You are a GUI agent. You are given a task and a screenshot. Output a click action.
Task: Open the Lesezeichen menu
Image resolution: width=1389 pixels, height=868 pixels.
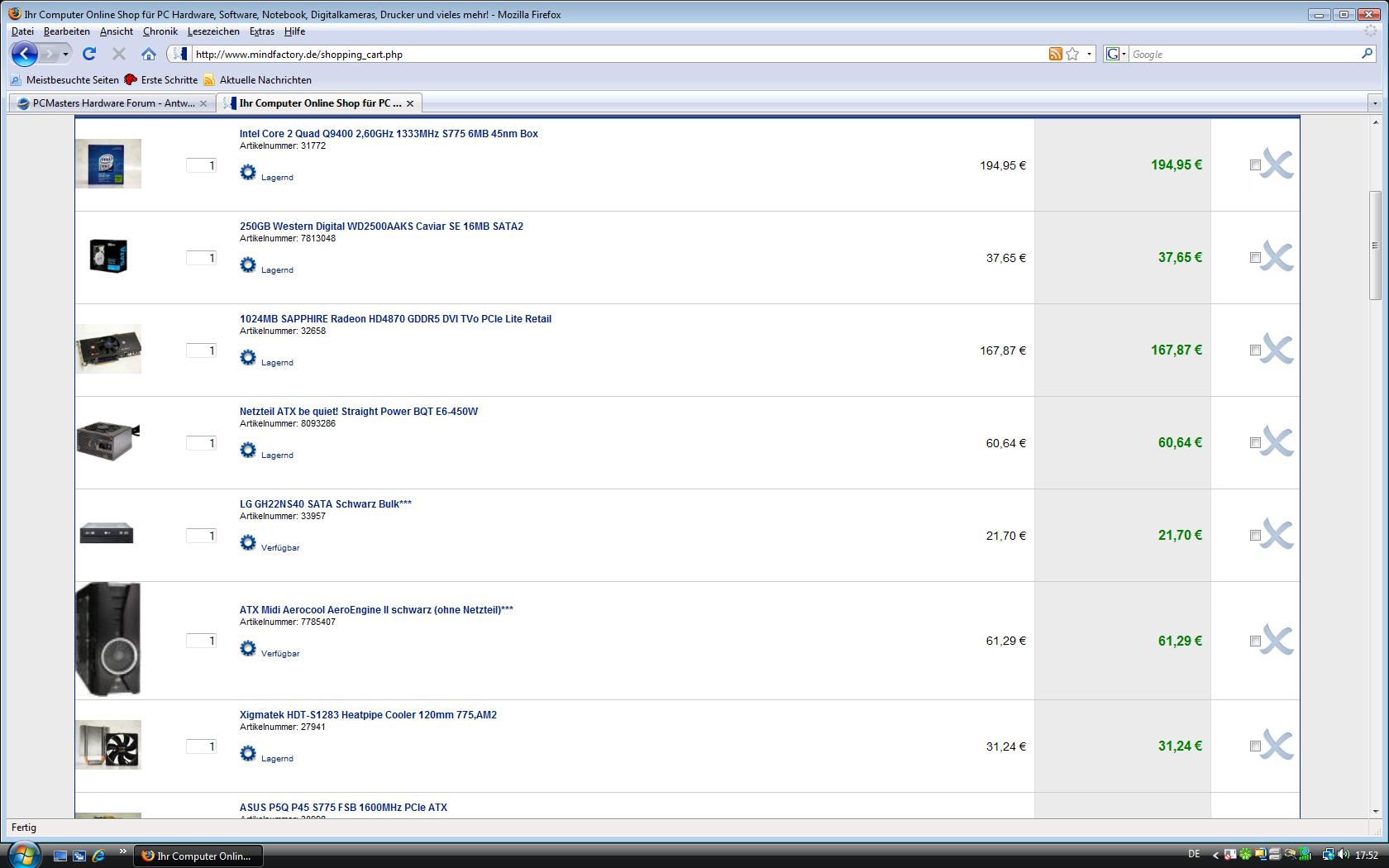(213, 31)
